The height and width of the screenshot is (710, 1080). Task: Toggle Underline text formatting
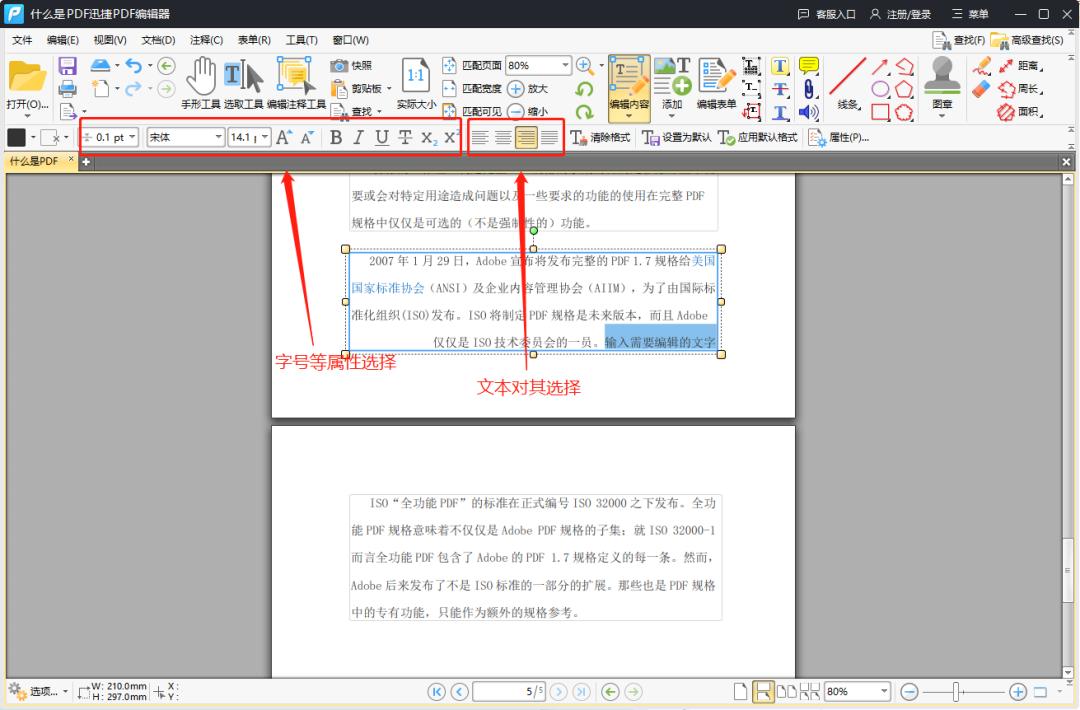tap(381, 138)
